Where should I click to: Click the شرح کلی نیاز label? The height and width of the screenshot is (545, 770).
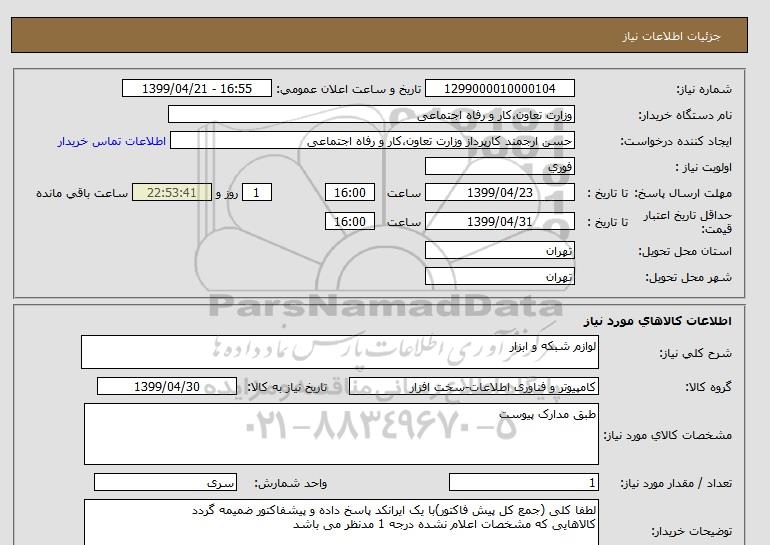coord(695,353)
